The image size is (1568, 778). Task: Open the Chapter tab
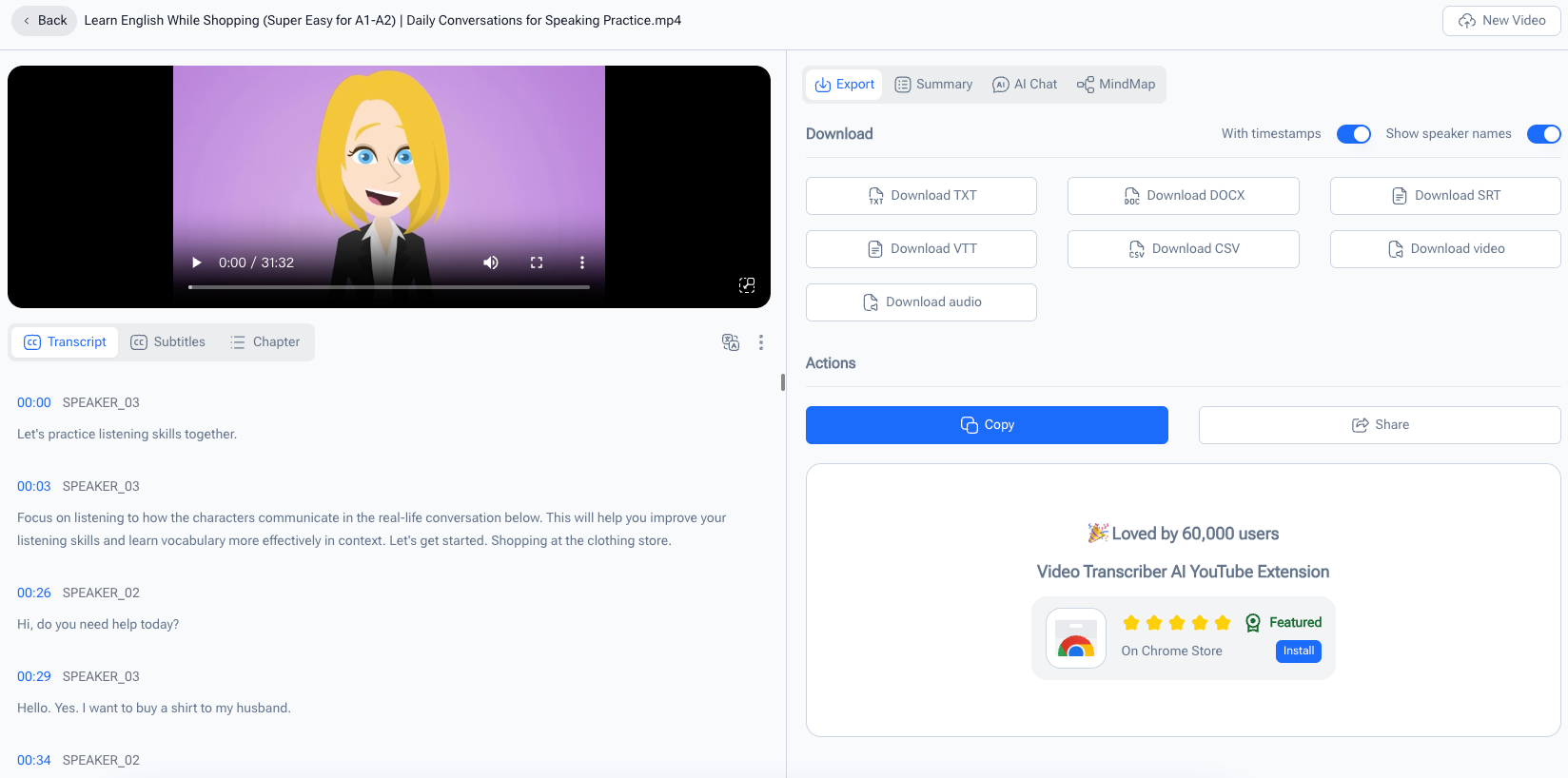point(265,342)
